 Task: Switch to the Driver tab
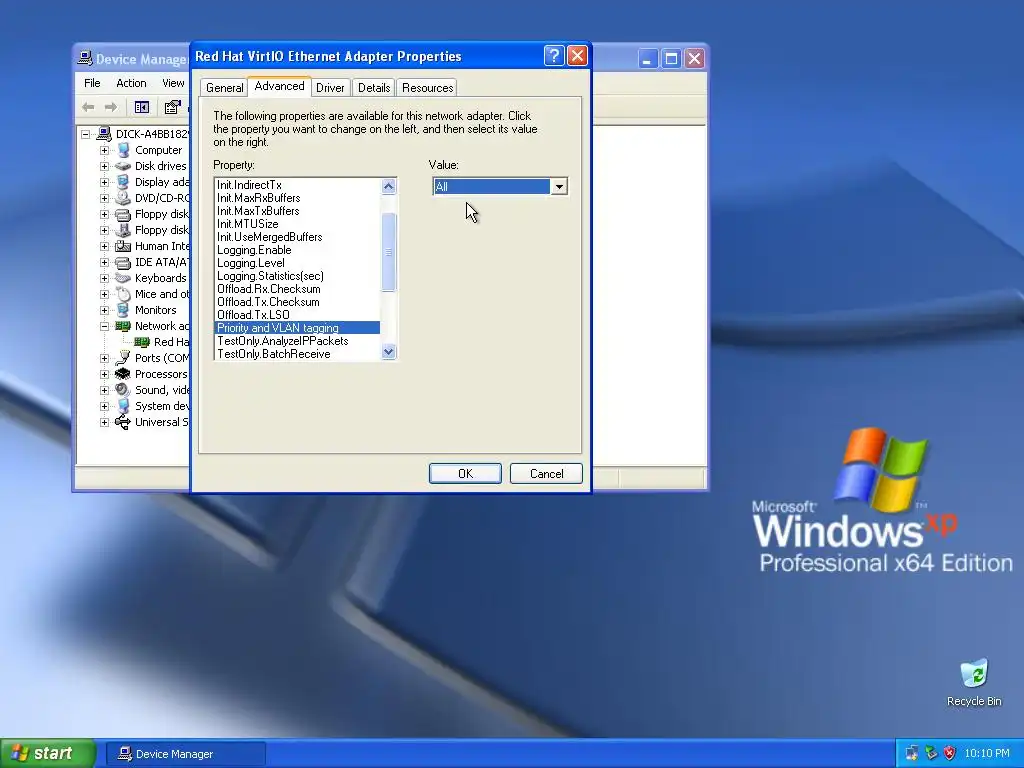(330, 88)
